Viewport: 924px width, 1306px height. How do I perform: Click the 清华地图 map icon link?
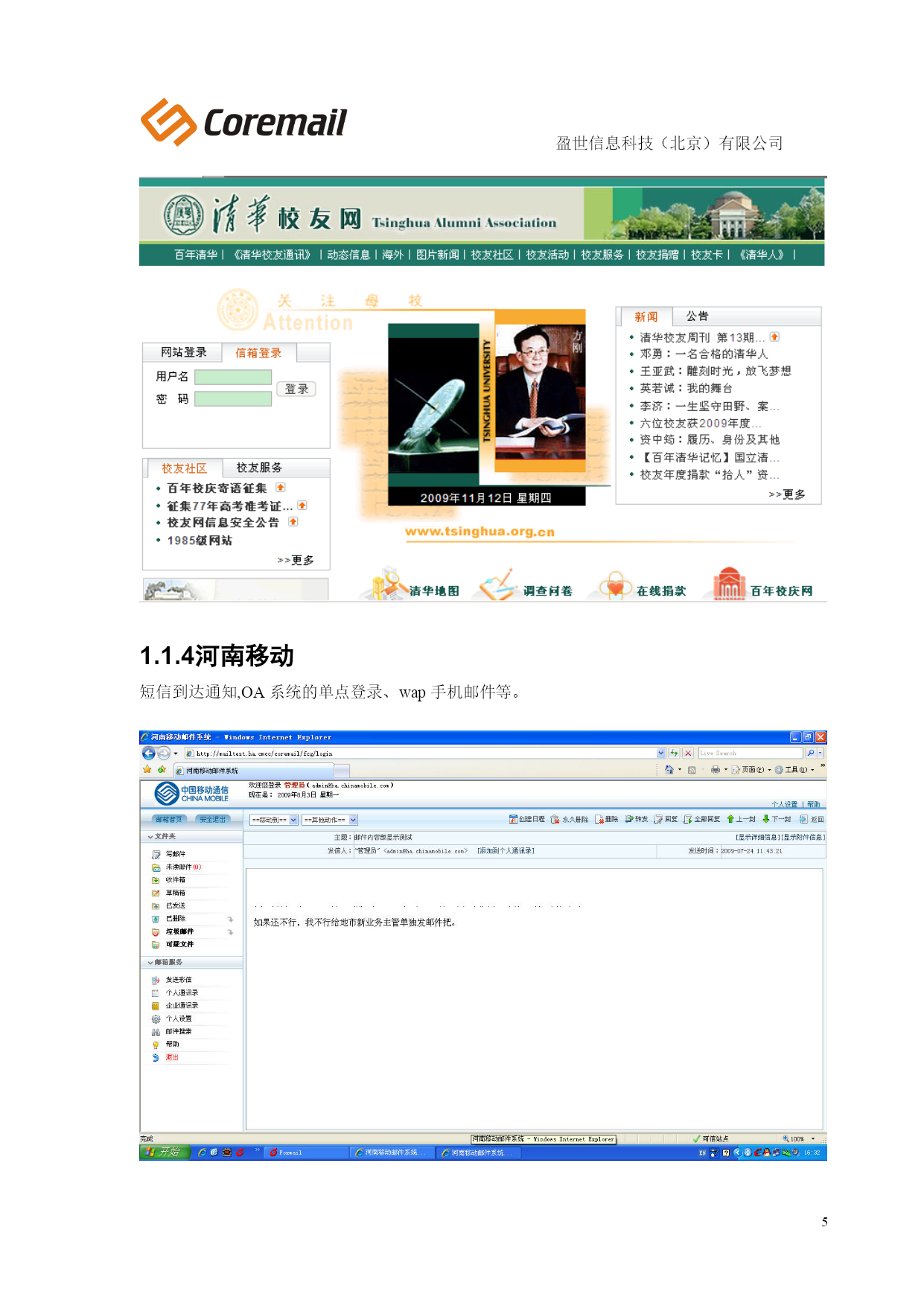[390, 585]
